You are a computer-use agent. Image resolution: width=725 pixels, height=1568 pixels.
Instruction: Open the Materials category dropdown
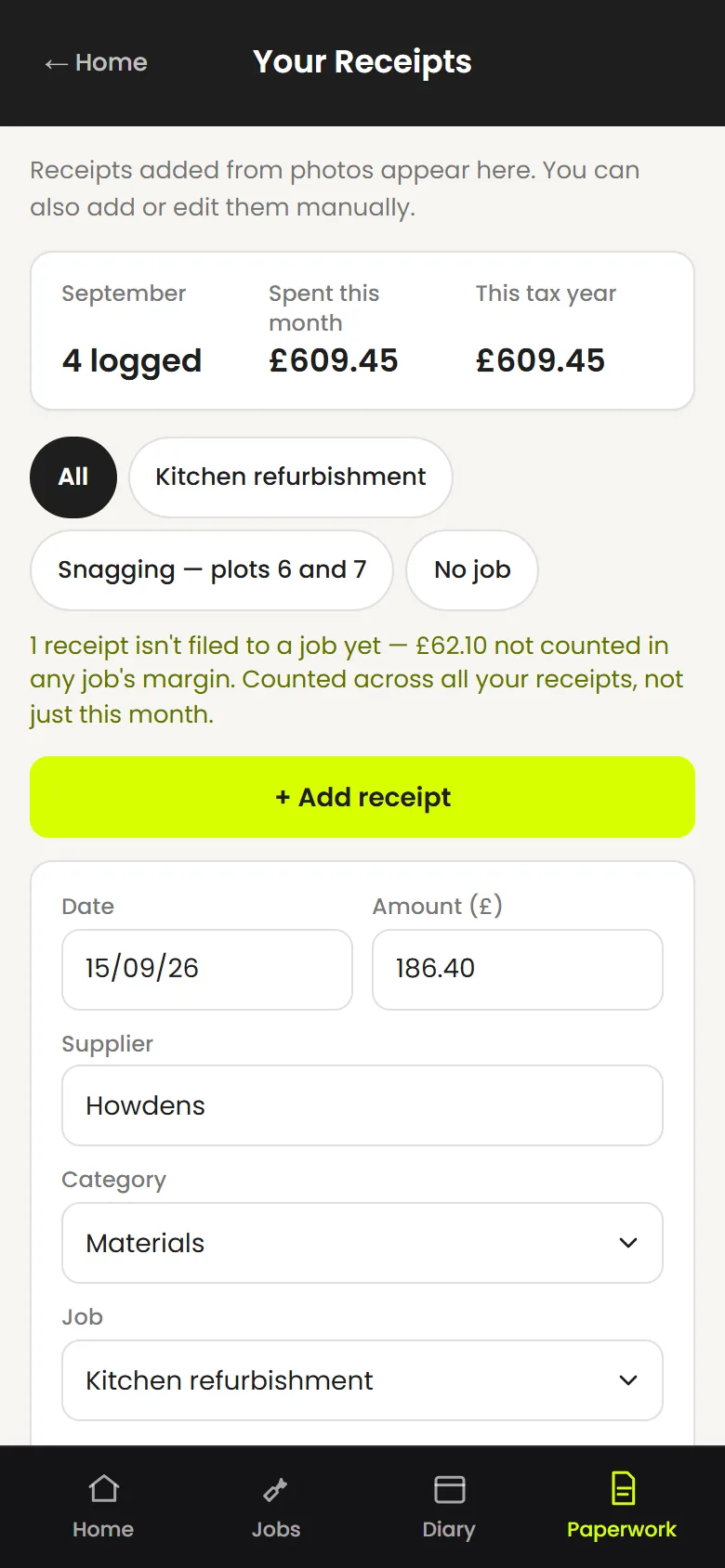click(362, 1243)
